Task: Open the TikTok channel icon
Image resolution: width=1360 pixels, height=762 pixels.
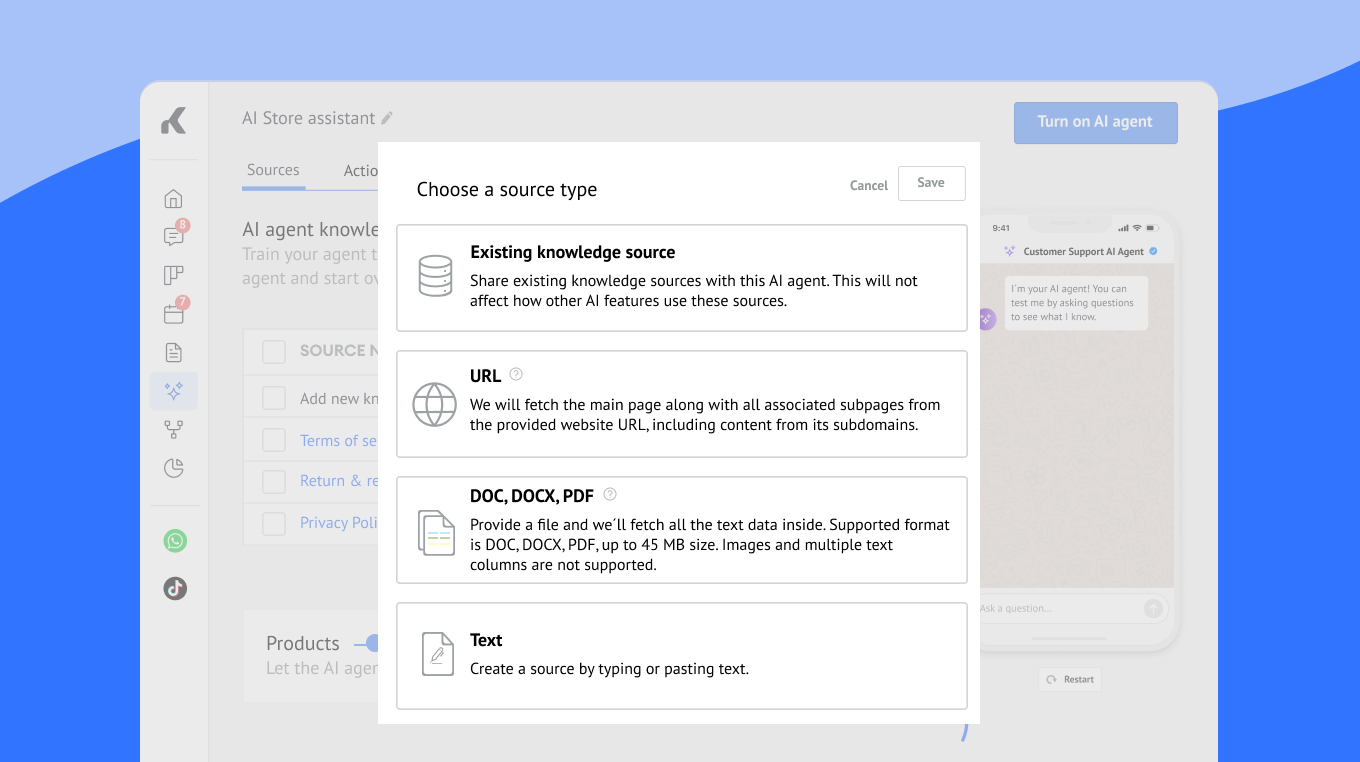Action: [x=175, y=588]
